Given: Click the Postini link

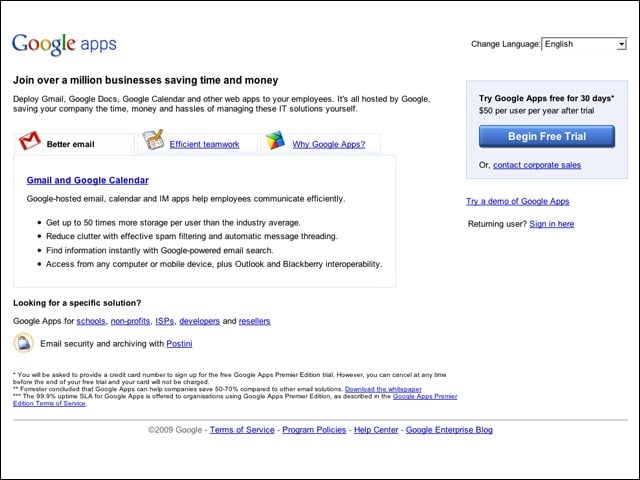Looking at the screenshot, I should click(179, 344).
